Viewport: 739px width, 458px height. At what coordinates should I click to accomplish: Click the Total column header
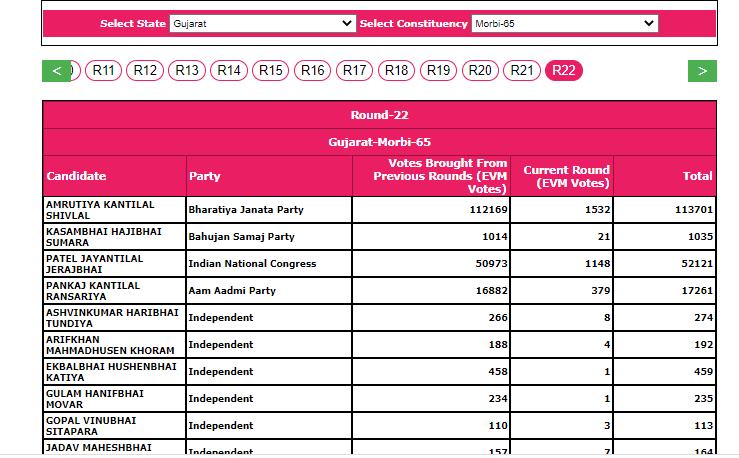pos(697,176)
